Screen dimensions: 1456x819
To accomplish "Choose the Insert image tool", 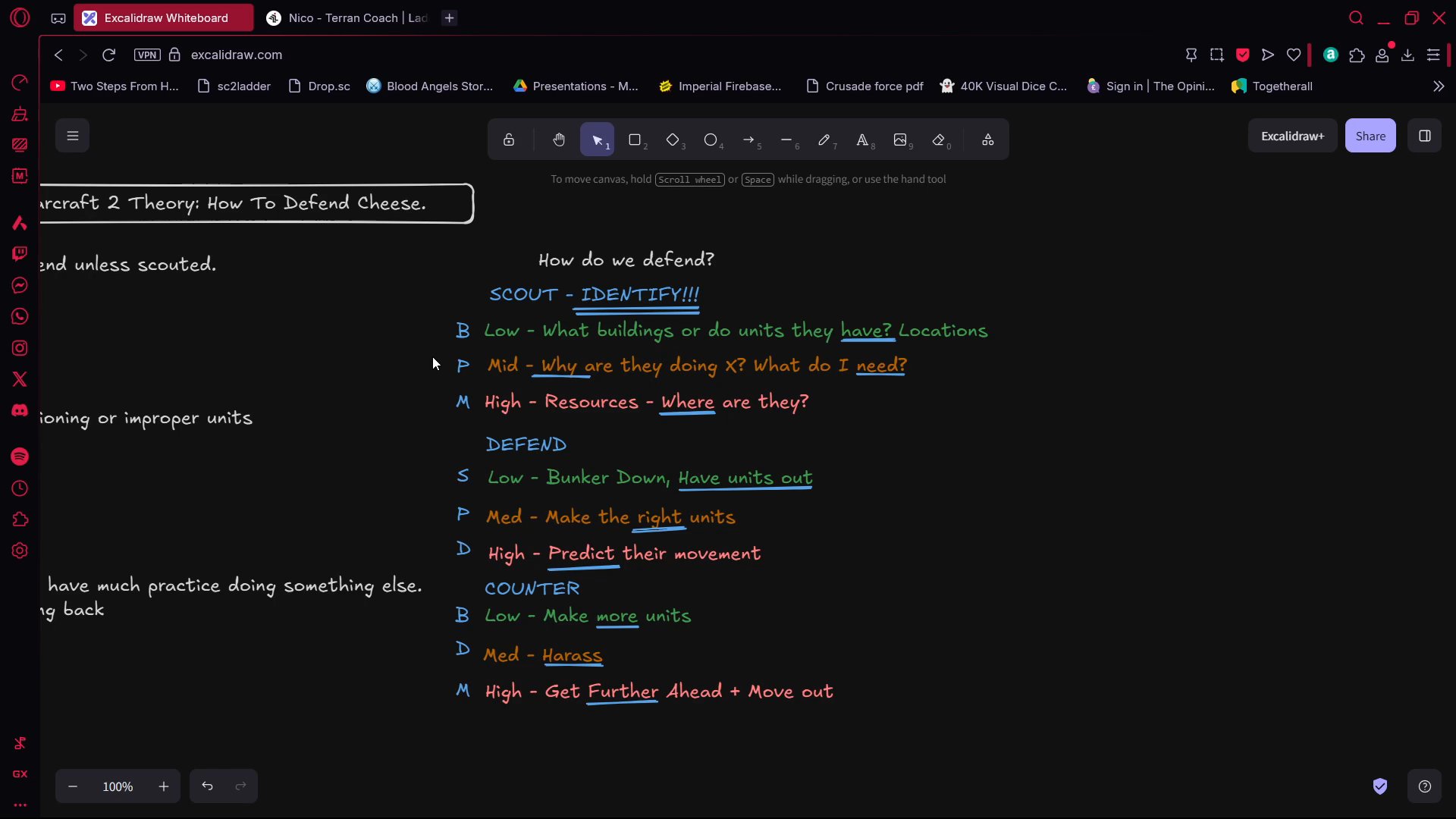I will tap(900, 140).
